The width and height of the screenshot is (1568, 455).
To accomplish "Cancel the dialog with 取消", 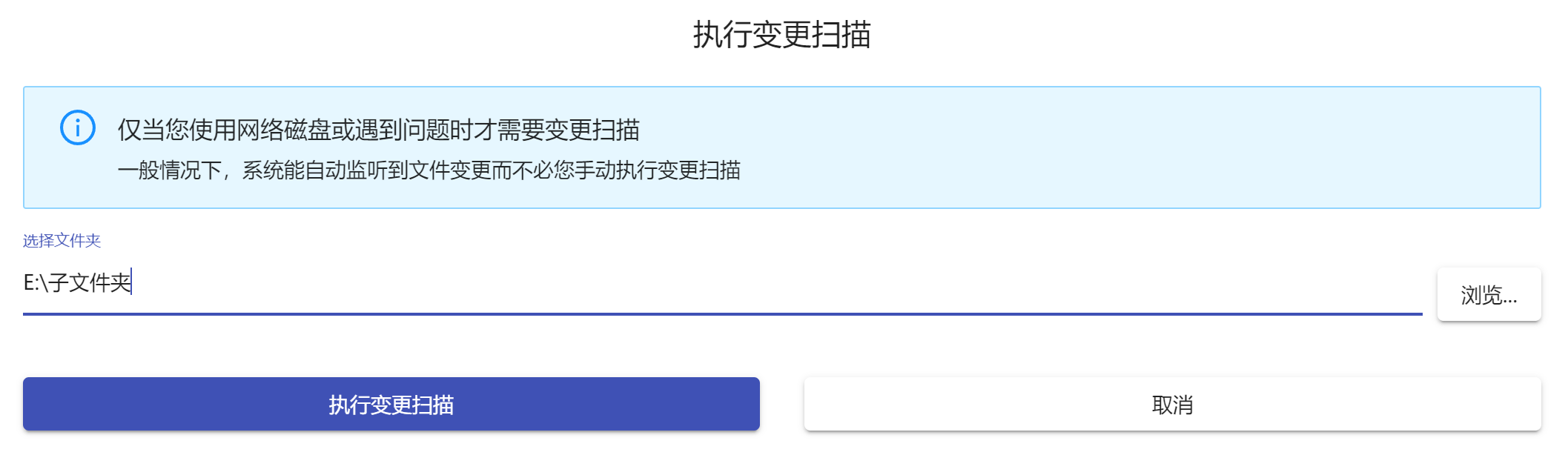I will tap(1172, 405).
